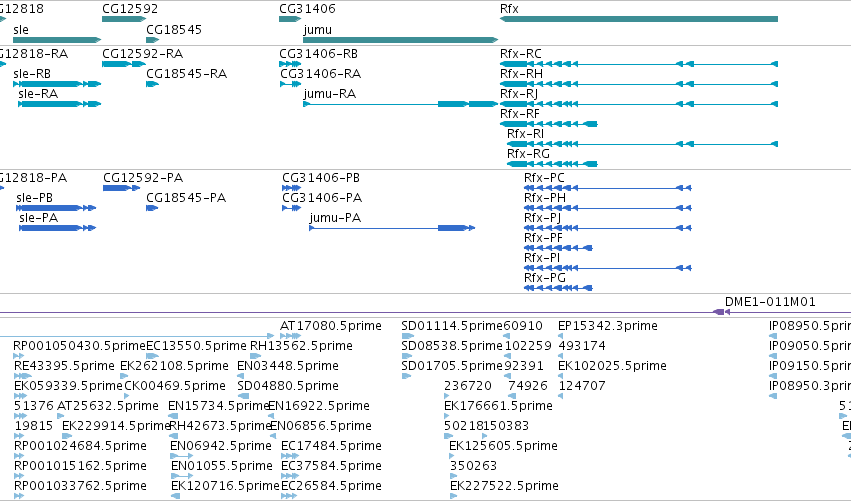Click the EK262108.5prime EST

pos(174,366)
